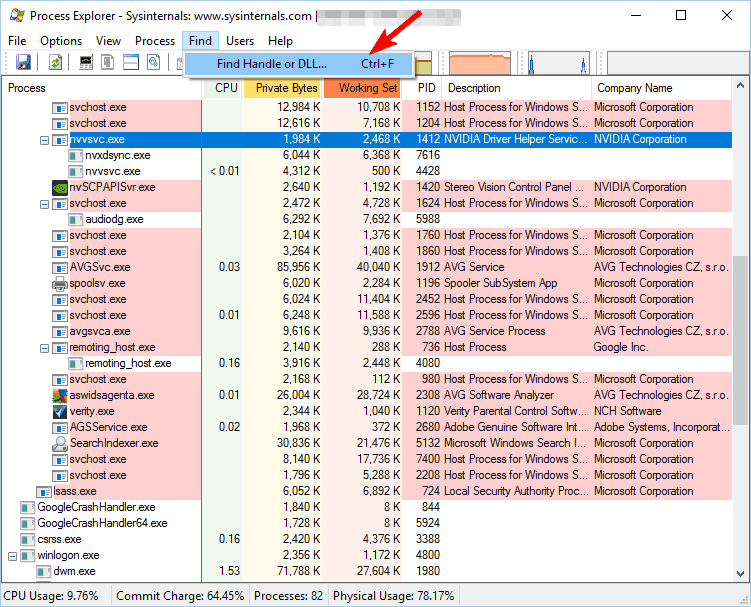Collapse the nvvsvc.exe process tree
This screenshot has height=607, width=751.
pyautogui.click(x=44, y=140)
